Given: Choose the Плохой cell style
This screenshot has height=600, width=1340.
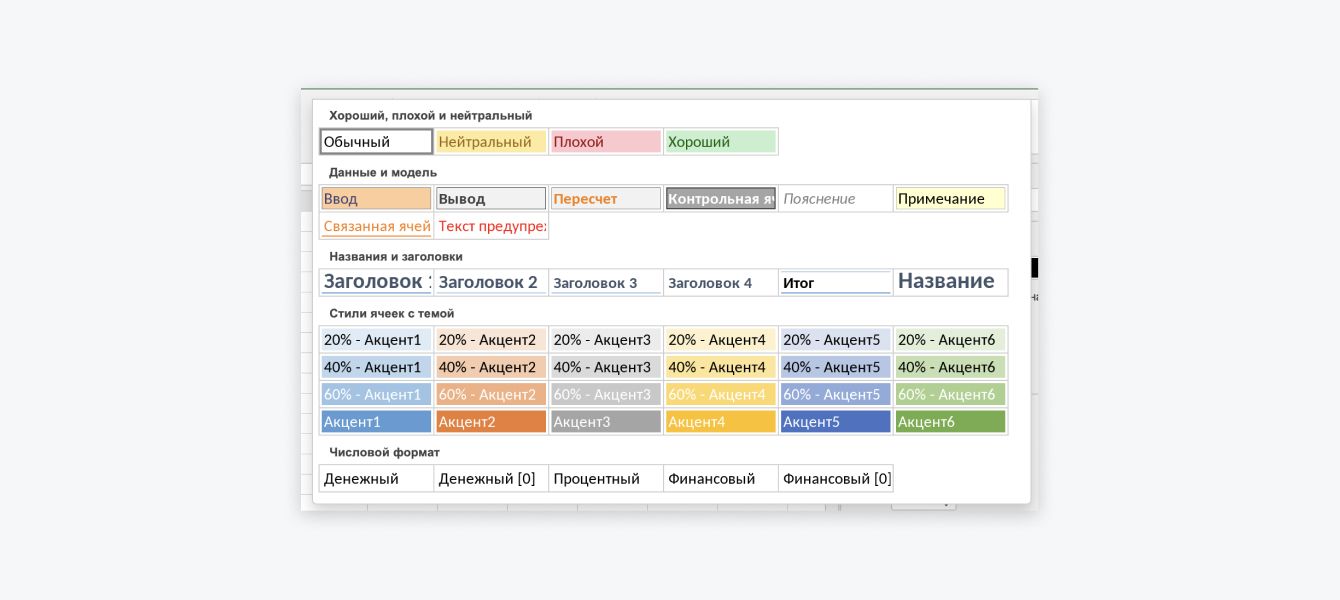Looking at the screenshot, I should click(x=606, y=142).
